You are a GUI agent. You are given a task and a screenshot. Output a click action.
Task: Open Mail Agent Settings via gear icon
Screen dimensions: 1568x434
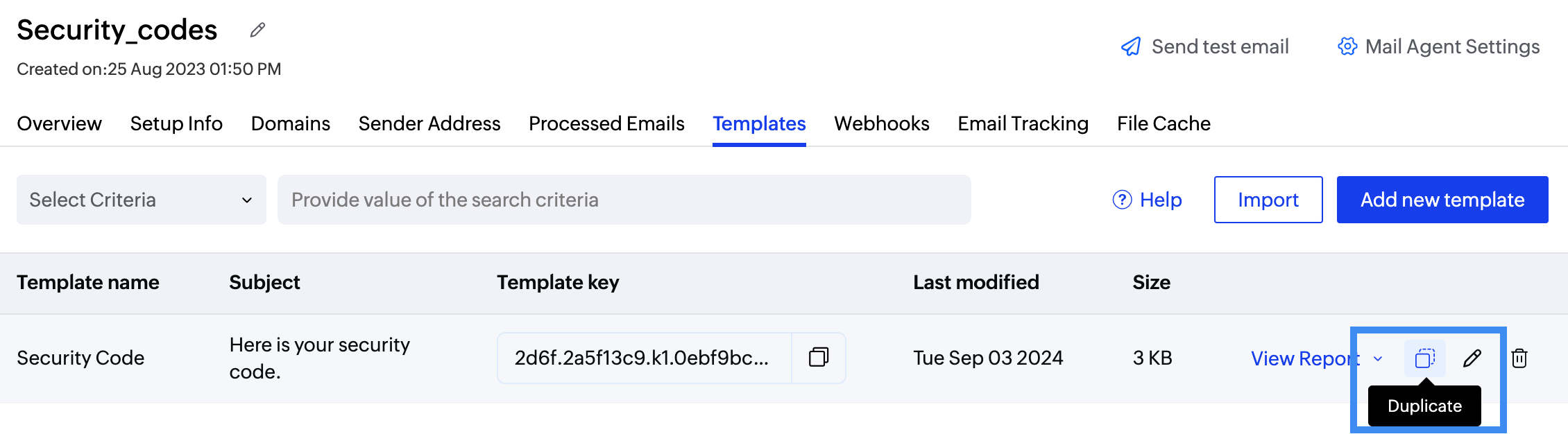point(1347,46)
